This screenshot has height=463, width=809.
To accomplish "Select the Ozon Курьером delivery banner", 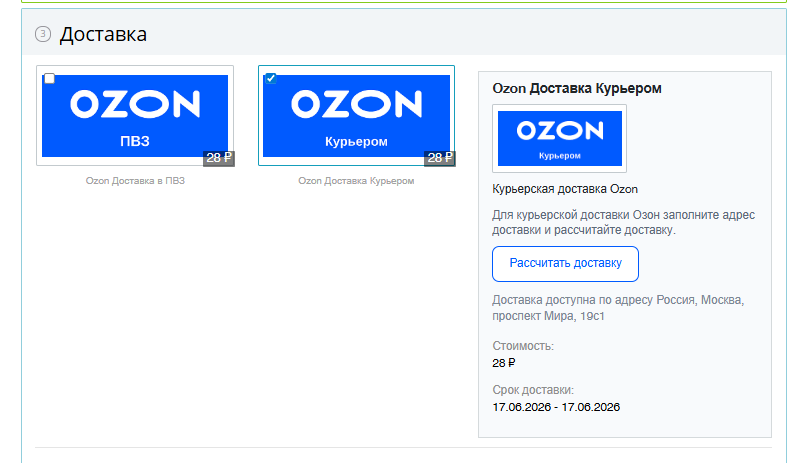I will [x=356, y=116].
